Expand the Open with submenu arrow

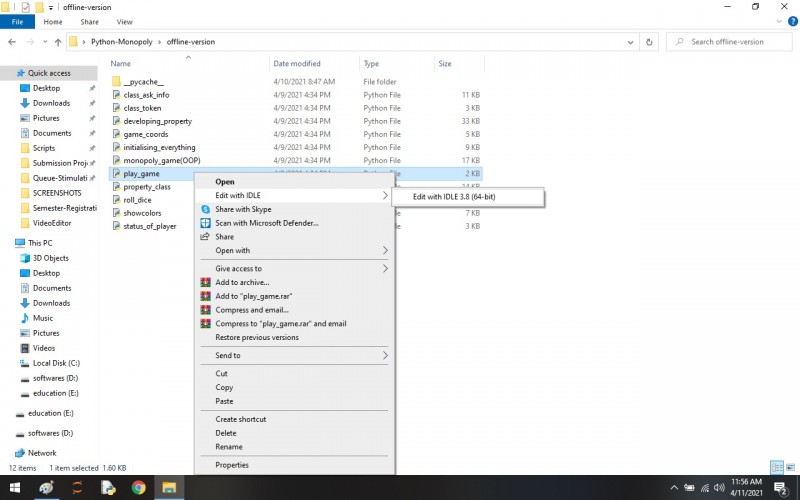tap(385, 251)
